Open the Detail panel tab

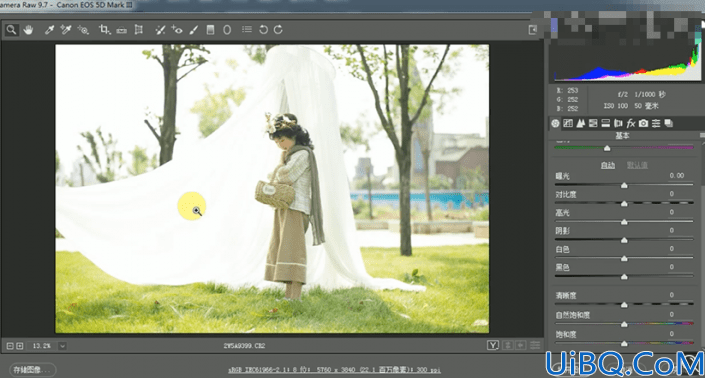[x=580, y=123]
